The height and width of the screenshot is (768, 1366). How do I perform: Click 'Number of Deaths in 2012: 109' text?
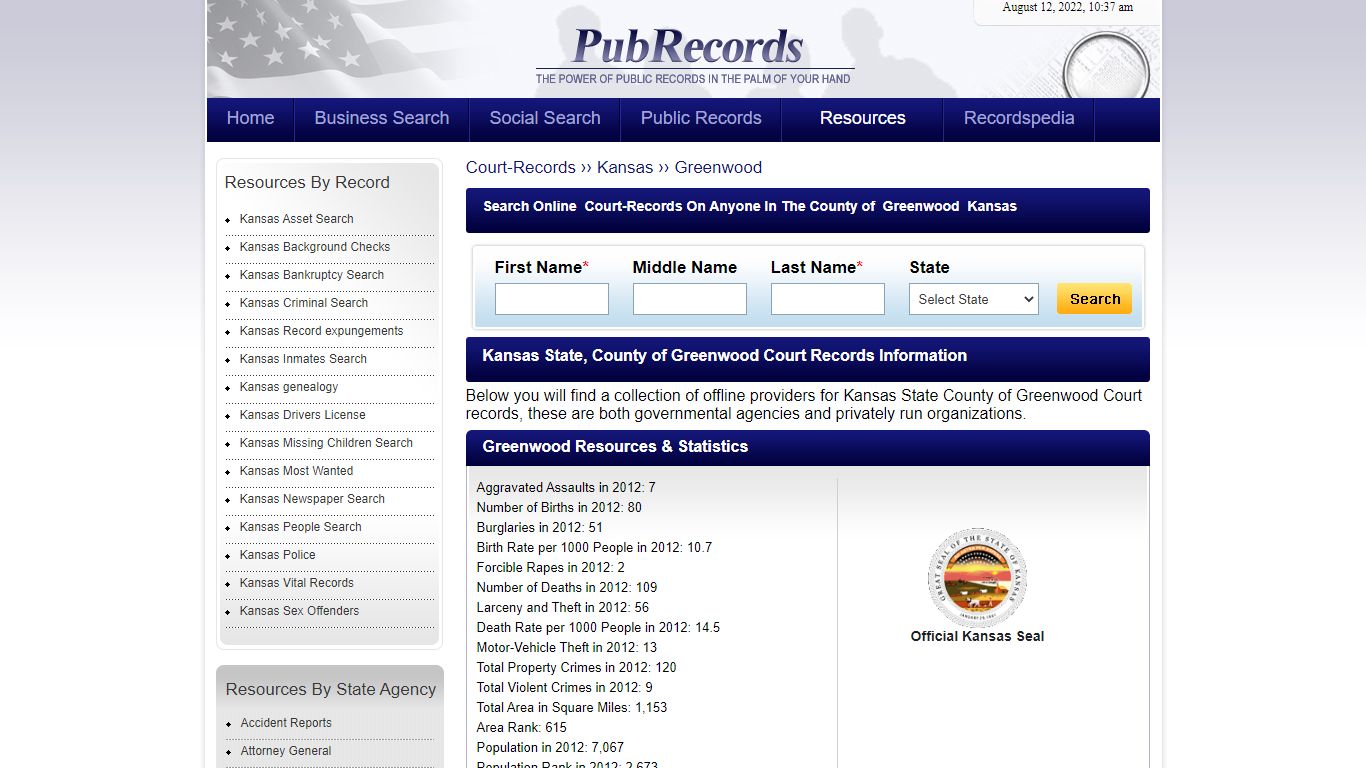pyautogui.click(x=567, y=588)
